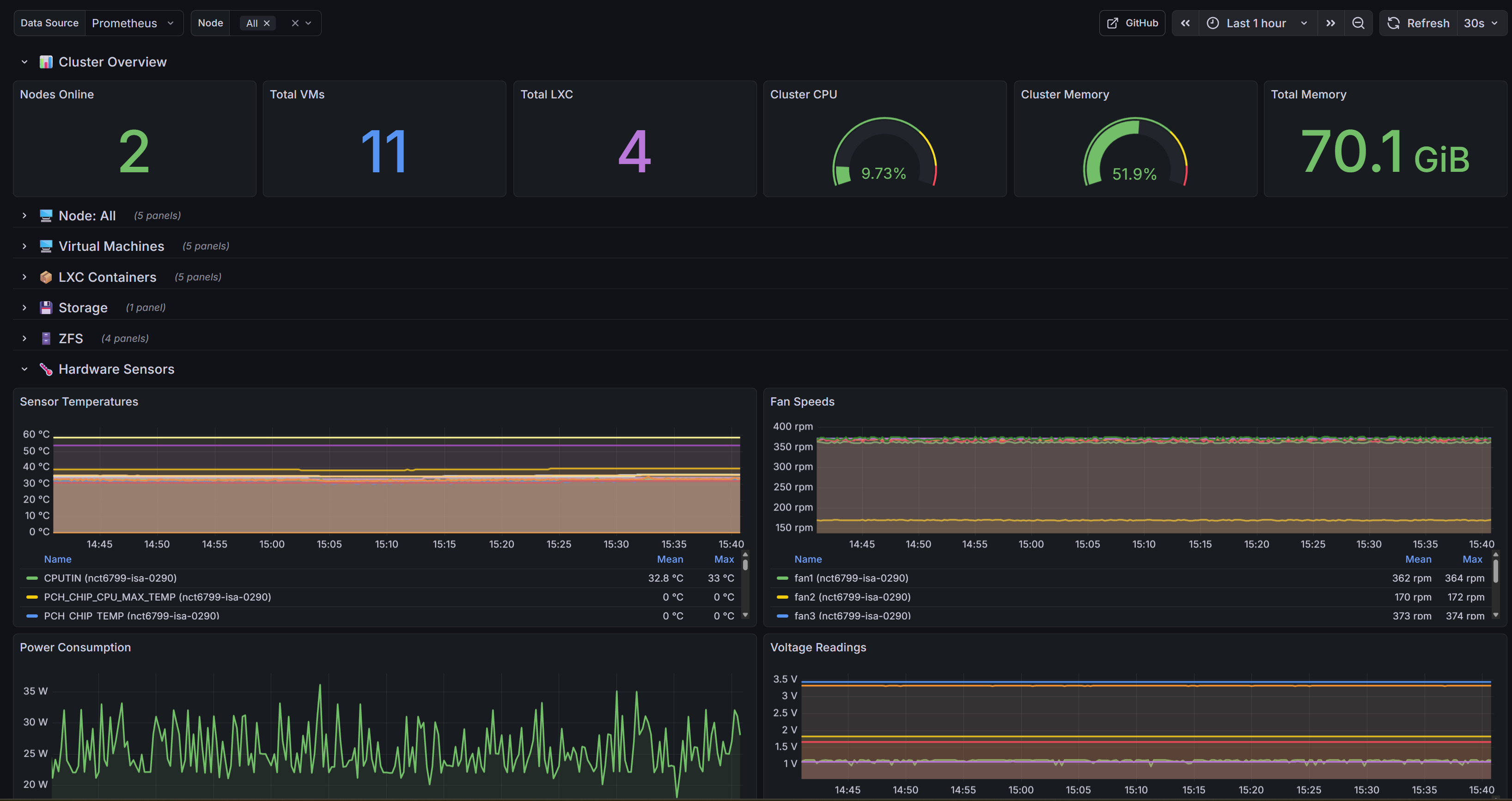Open the Prometheus data source dropdown
This screenshot has width=1512, height=801.
[x=134, y=23]
